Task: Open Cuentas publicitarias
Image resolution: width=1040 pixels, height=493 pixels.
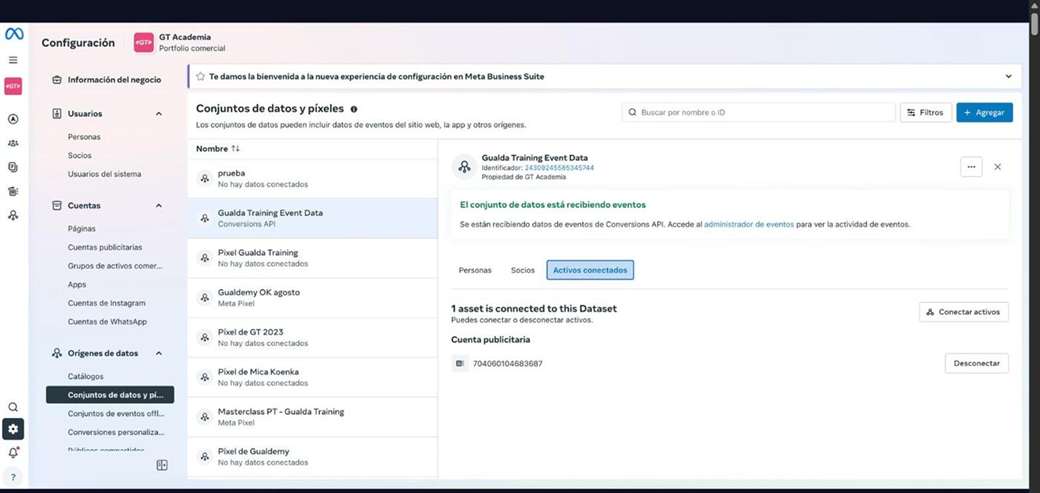Action: coord(105,247)
